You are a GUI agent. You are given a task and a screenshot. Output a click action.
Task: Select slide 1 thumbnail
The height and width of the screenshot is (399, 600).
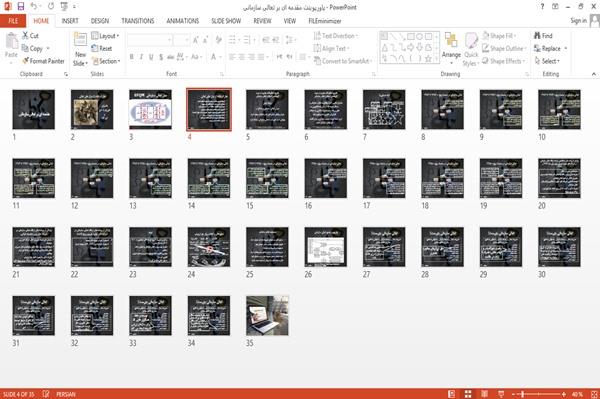(x=34, y=109)
